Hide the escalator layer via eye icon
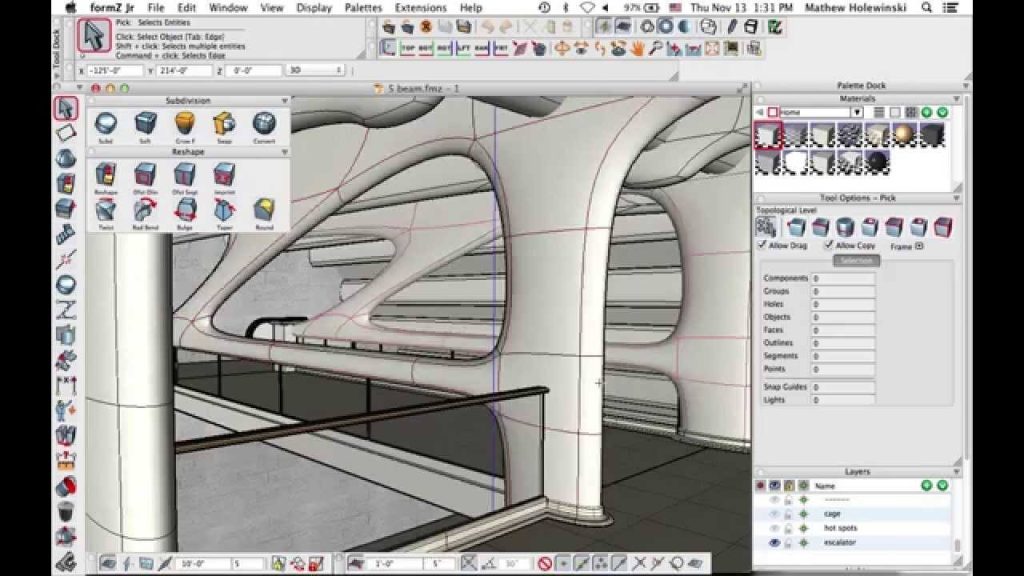The height and width of the screenshot is (576, 1024). pyautogui.click(x=774, y=542)
